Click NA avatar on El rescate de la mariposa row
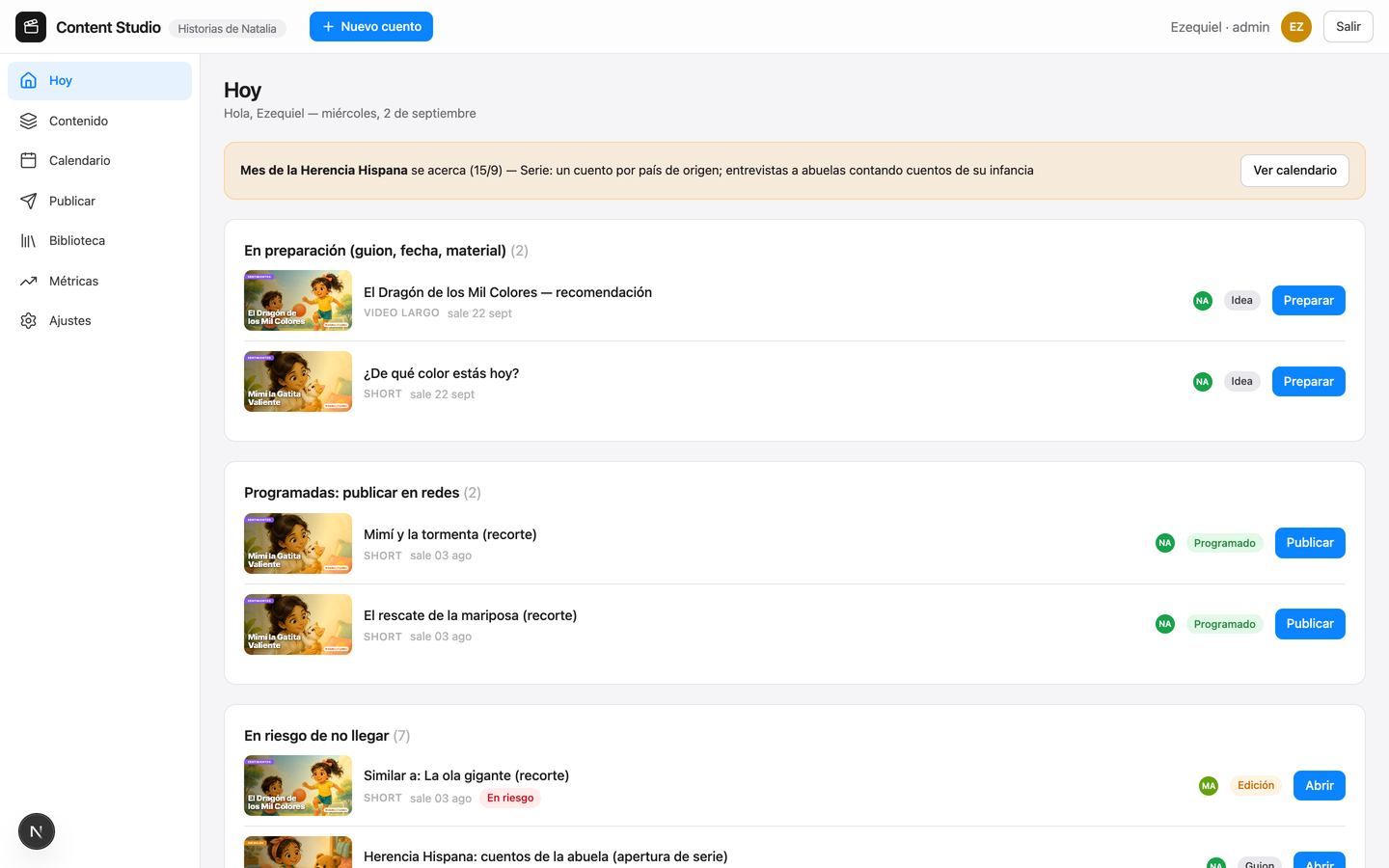Screen dimensions: 1389x868 (x=1165, y=624)
